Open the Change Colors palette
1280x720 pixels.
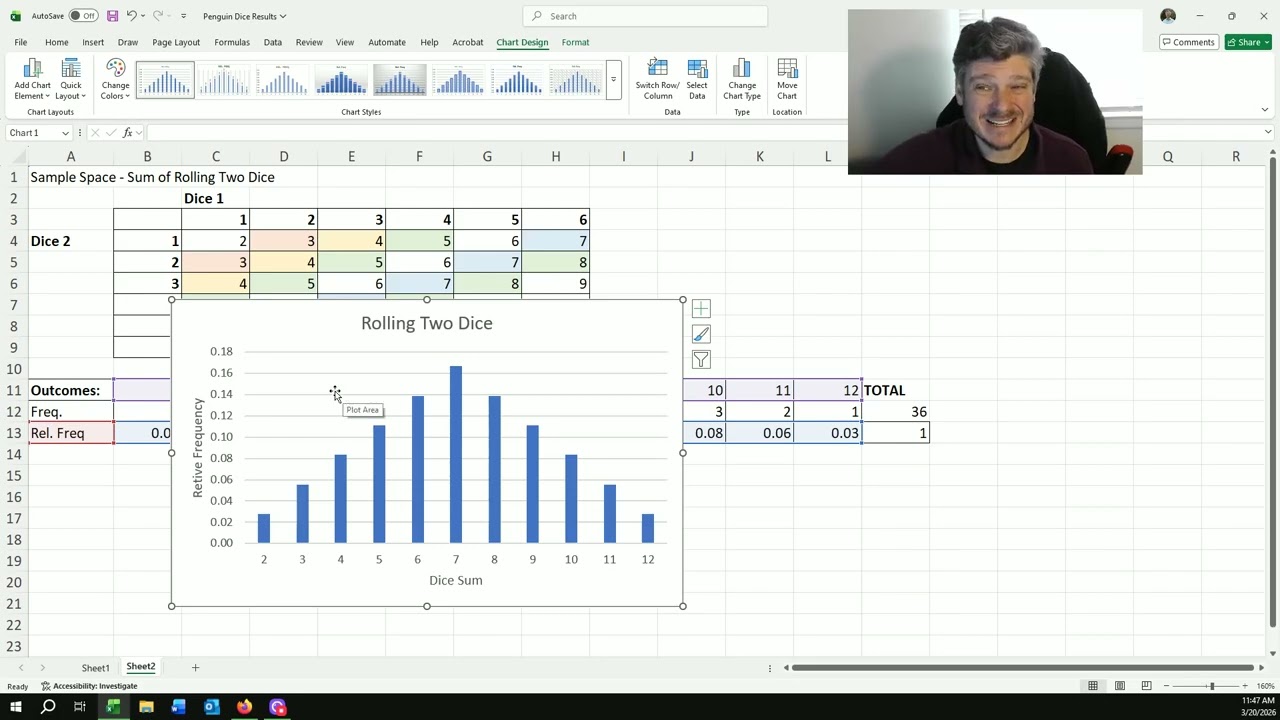(116, 79)
